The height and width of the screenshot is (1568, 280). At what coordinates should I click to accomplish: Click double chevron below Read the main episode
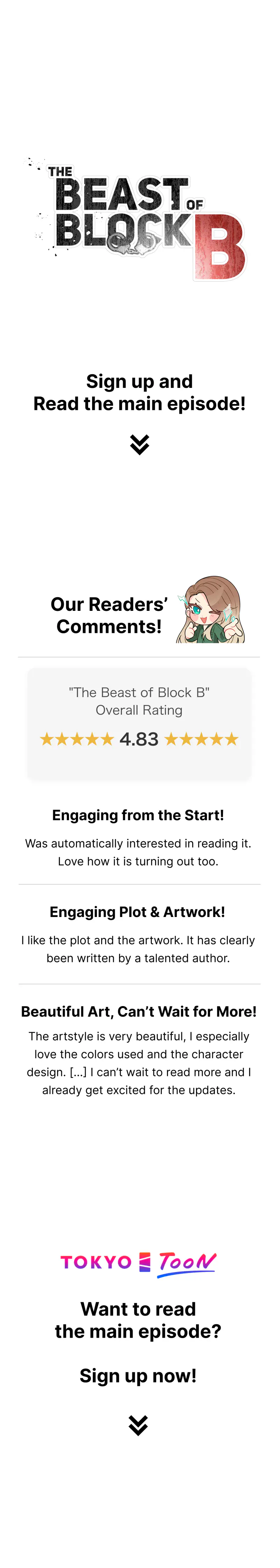pyautogui.click(x=140, y=445)
